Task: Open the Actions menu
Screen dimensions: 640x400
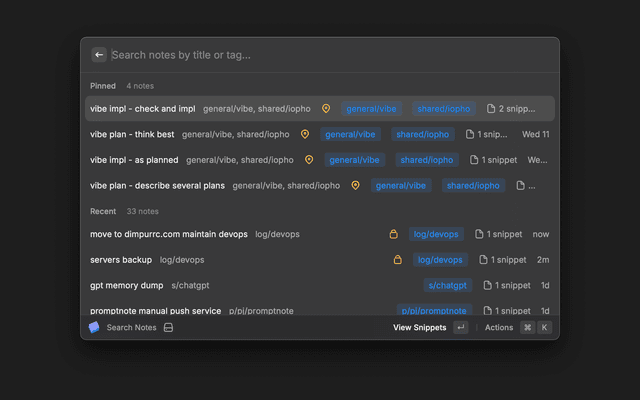Action: coord(498,327)
